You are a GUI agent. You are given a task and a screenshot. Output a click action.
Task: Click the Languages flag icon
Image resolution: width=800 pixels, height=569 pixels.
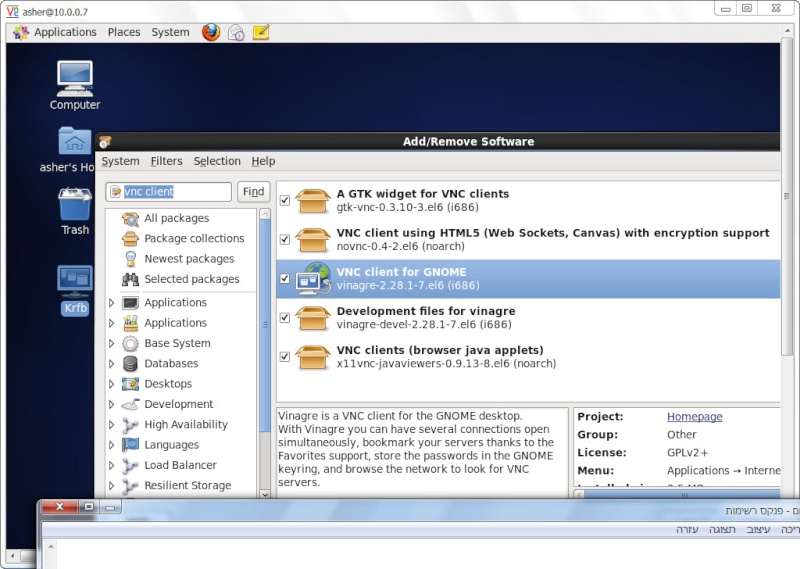pyautogui.click(x=131, y=445)
